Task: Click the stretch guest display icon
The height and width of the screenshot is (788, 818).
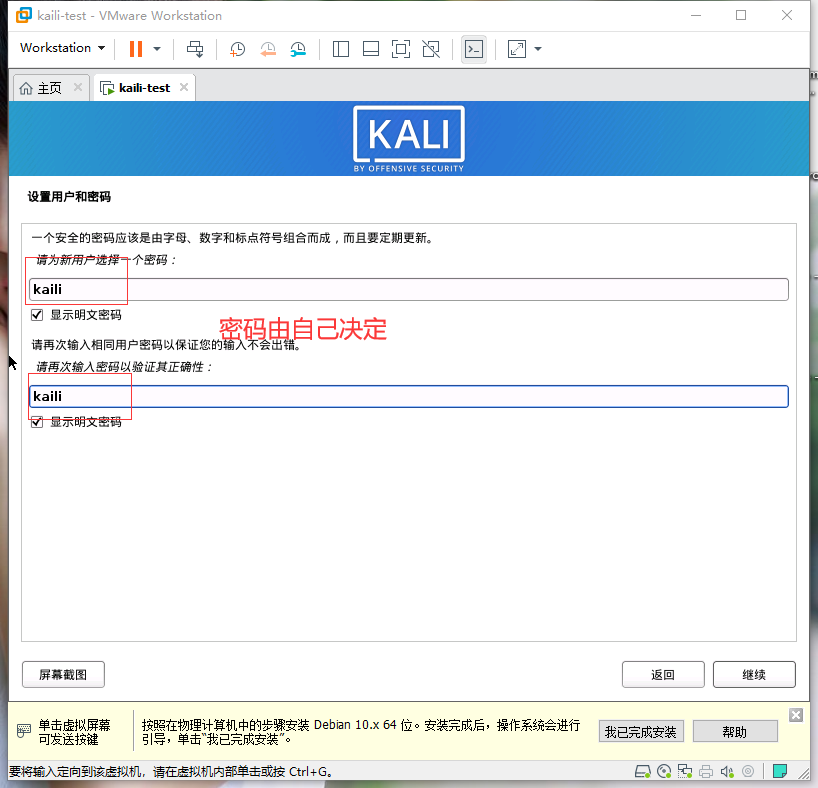Action: coord(516,49)
